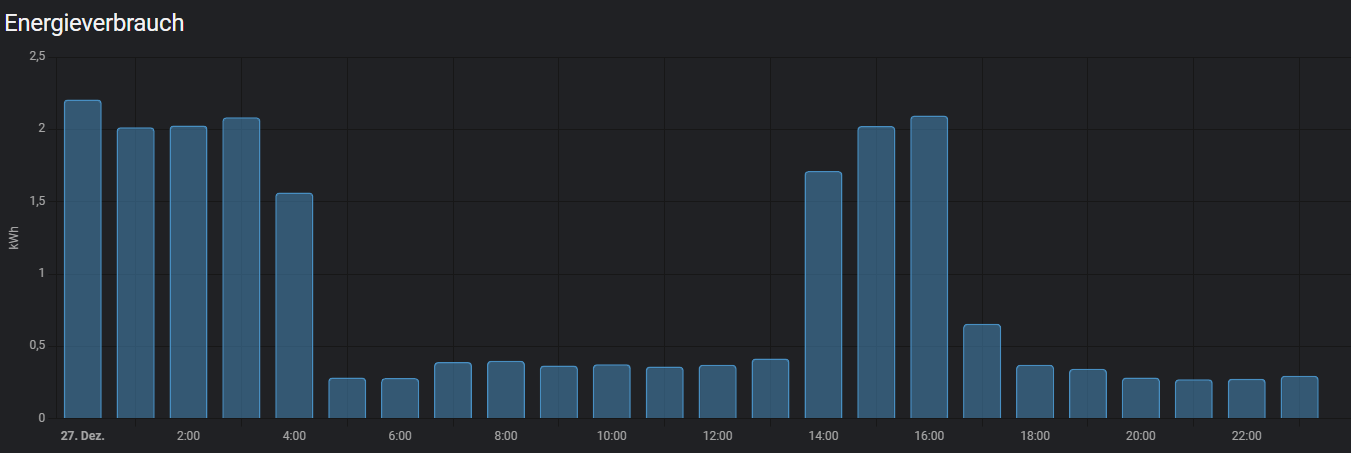Image resolution: width=1351 pixels, height=453 pixels.
Task: Click the 14:00 axis label
Action: pyautogui.click(x=823, y=436)
